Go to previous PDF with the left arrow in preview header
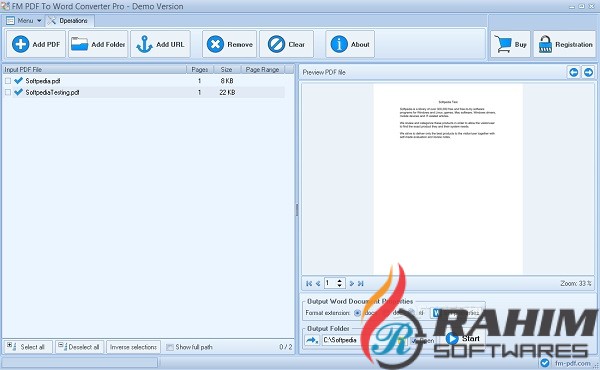600x370 pixels. (x=573, y=72)
